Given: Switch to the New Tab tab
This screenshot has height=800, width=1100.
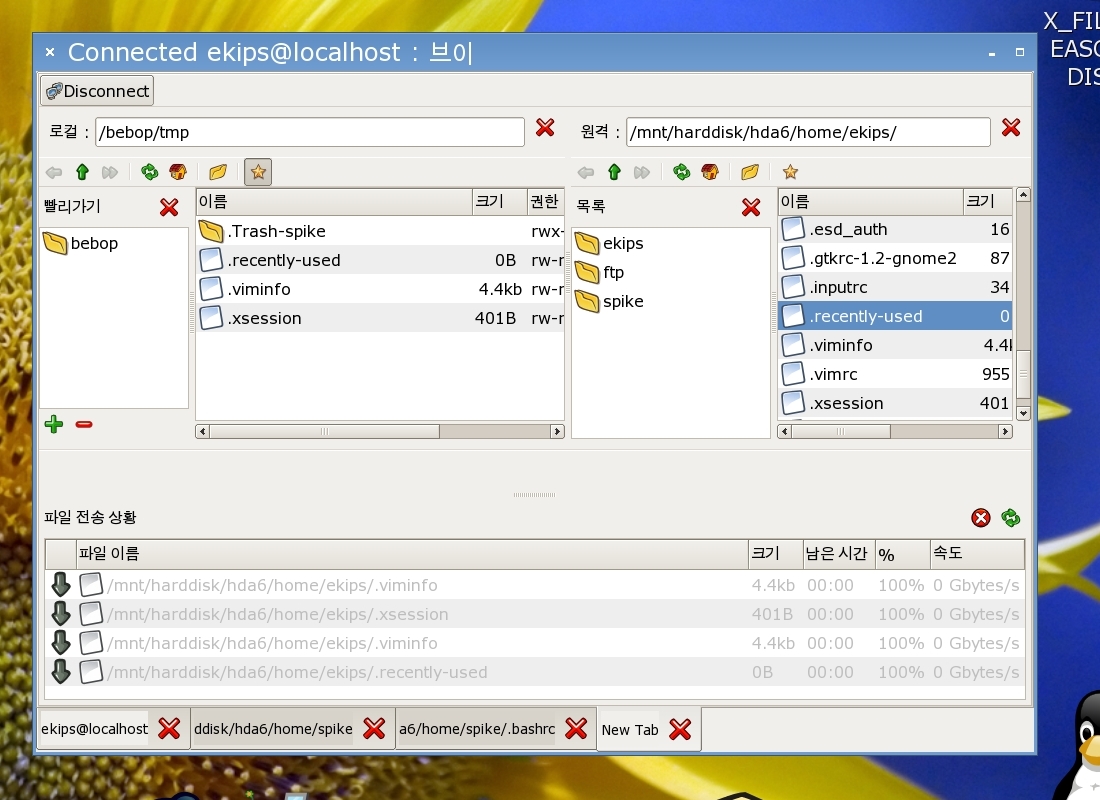Looking at the screenshot, I should click(x=629, y=730).
